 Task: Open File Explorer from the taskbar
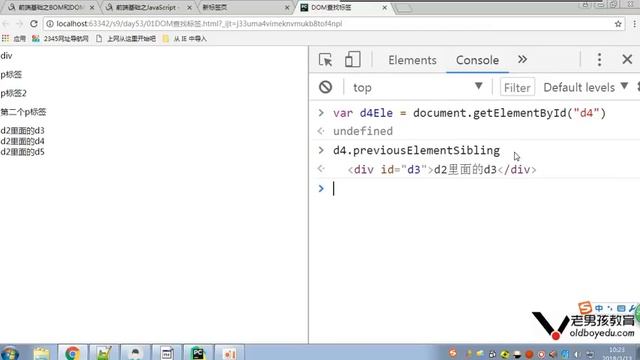41,353
